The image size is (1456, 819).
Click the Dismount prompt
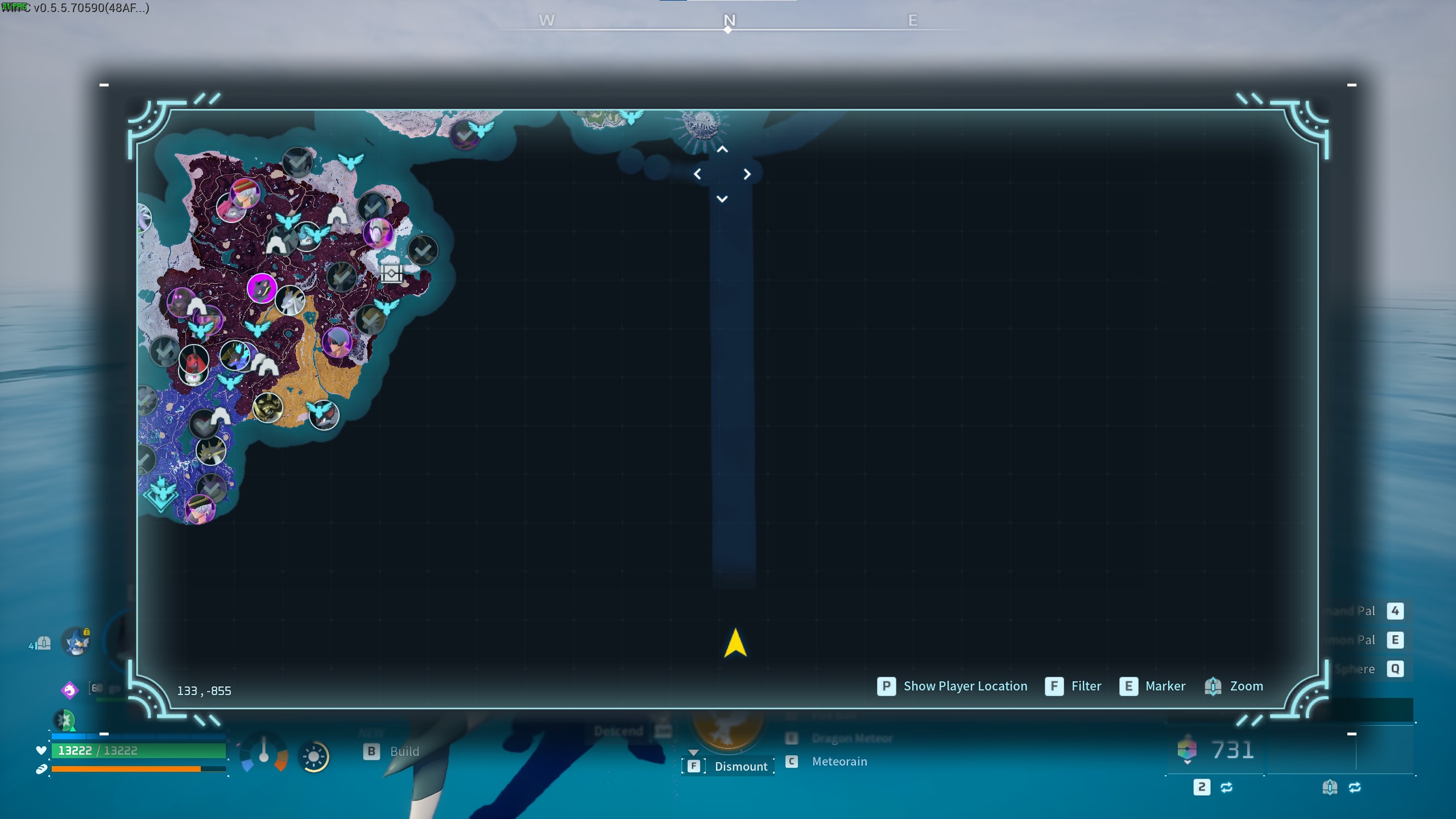[729, 766]
